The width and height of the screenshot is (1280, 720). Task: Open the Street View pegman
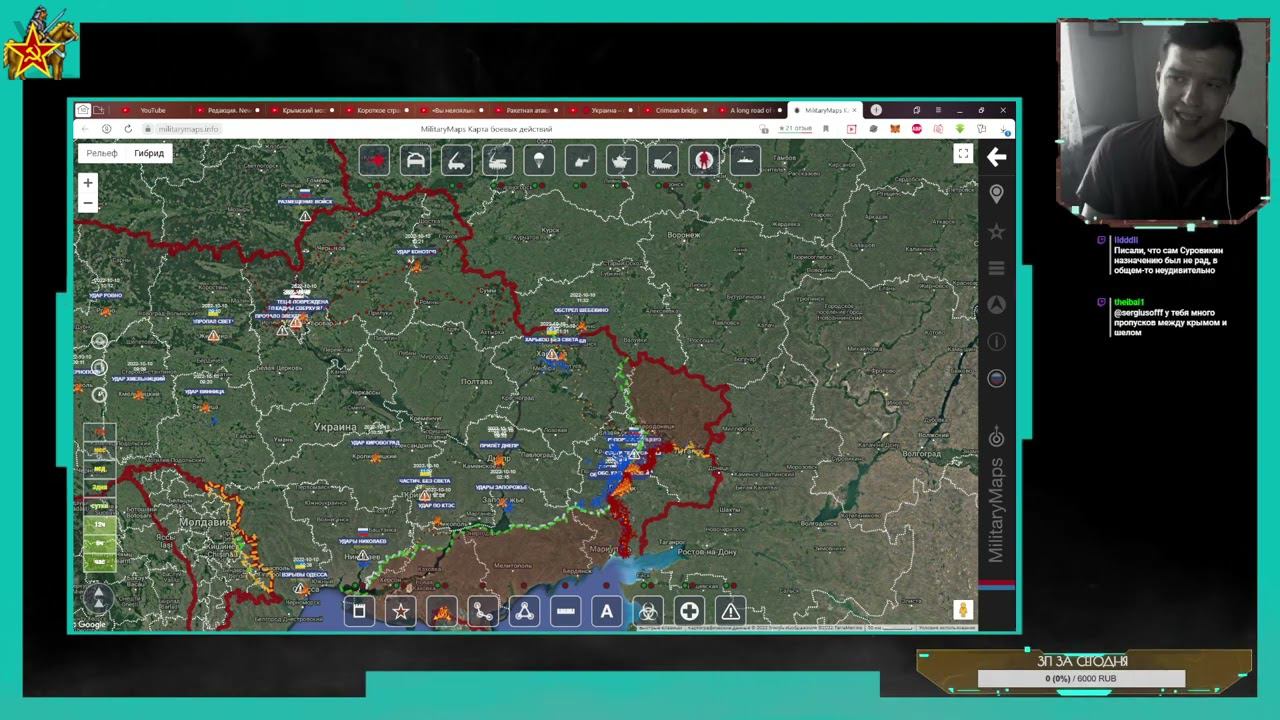[963, 610]
